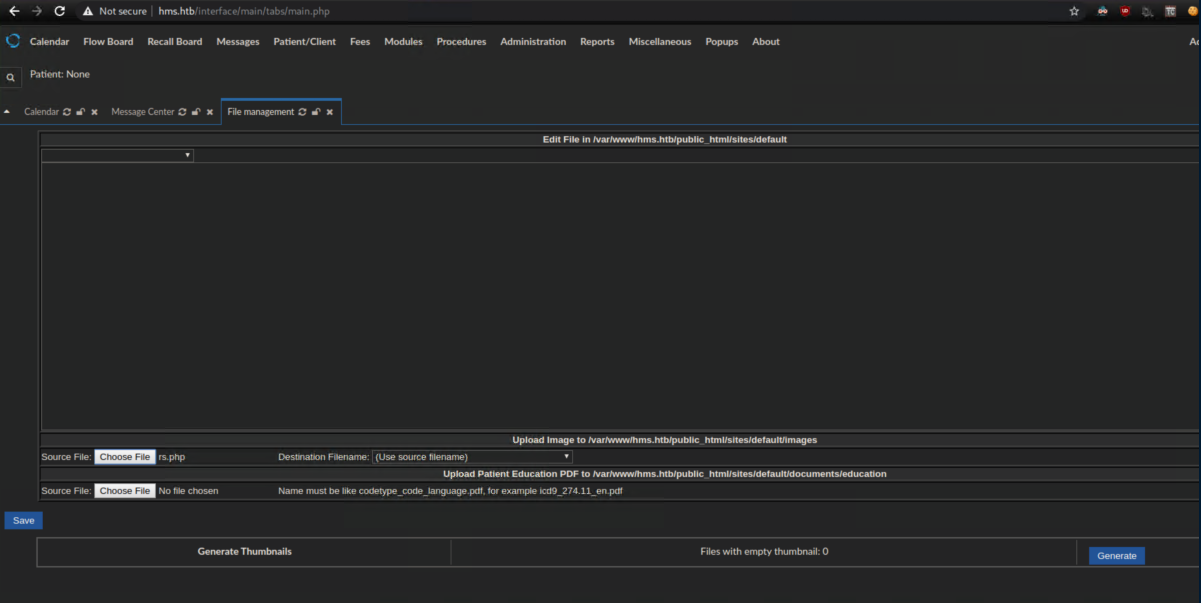Open the Administration menu
The image size is (1201, 603).
tap(532, 42)
